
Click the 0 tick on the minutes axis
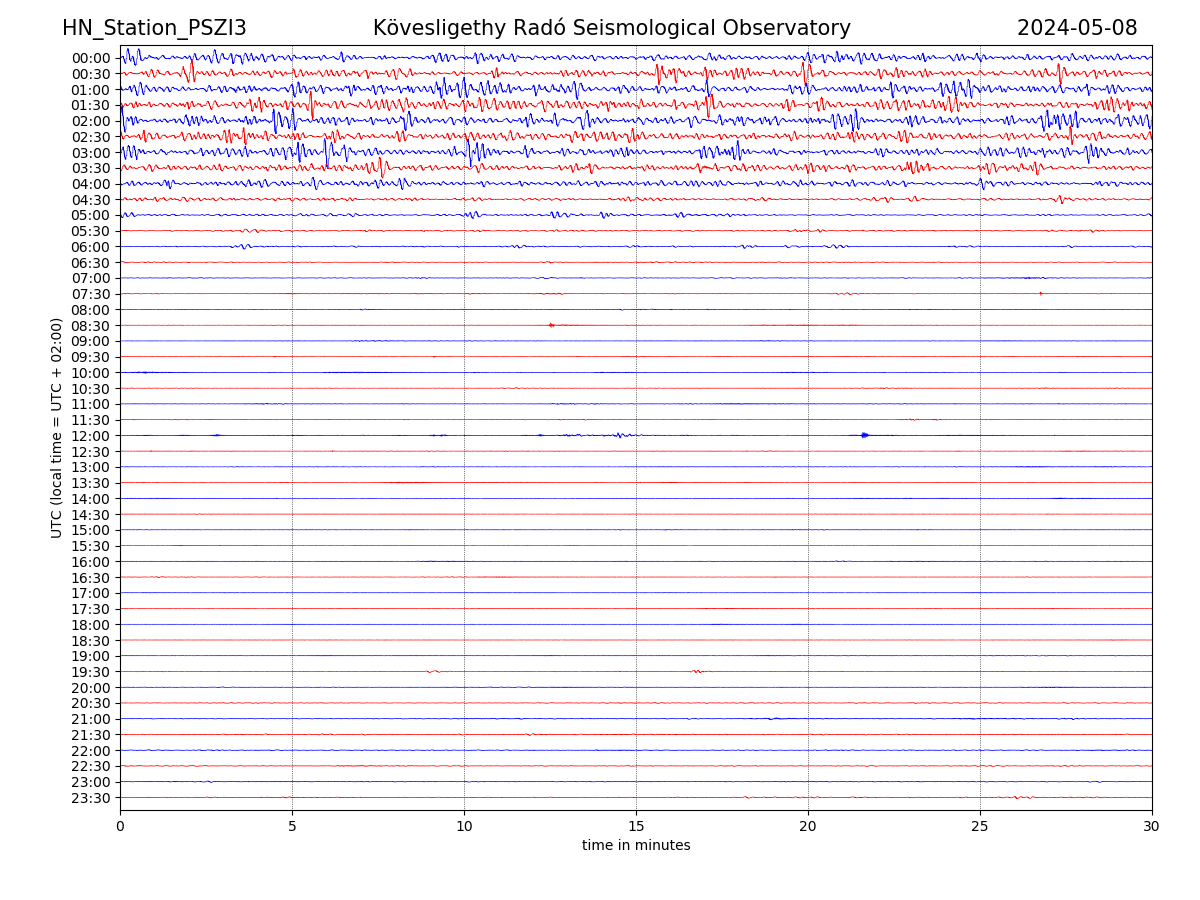pos(120,827)
